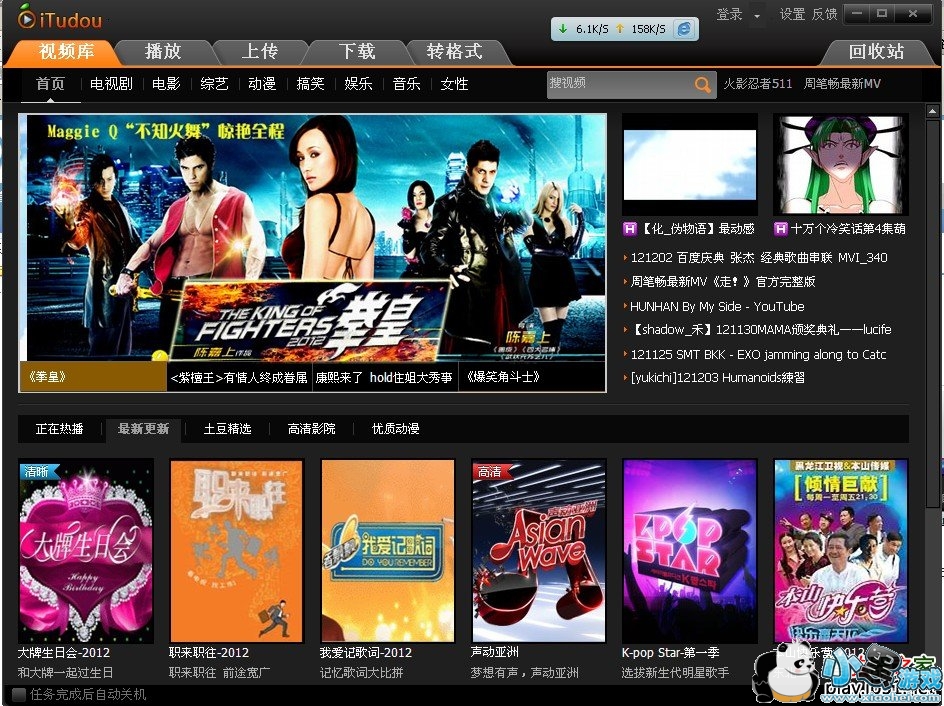Select banner slide 紫檀王有情人终成眷属
944x706 pixels.
[x=239, y=377]
